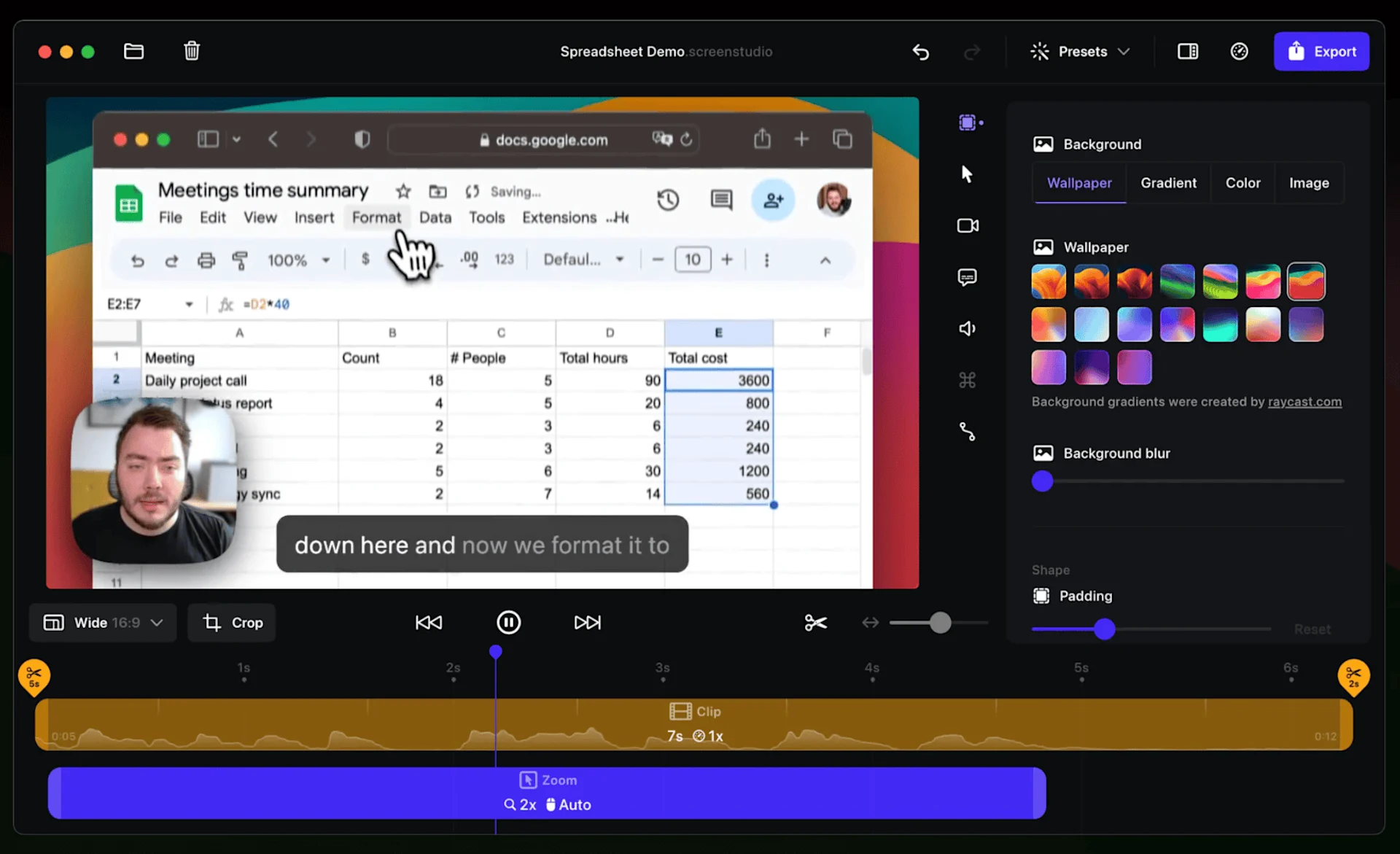This screenshot has width=1400, height=854.
Task: Expand the Default font dropdown in spreadsheet
Action: coord(583,259)
